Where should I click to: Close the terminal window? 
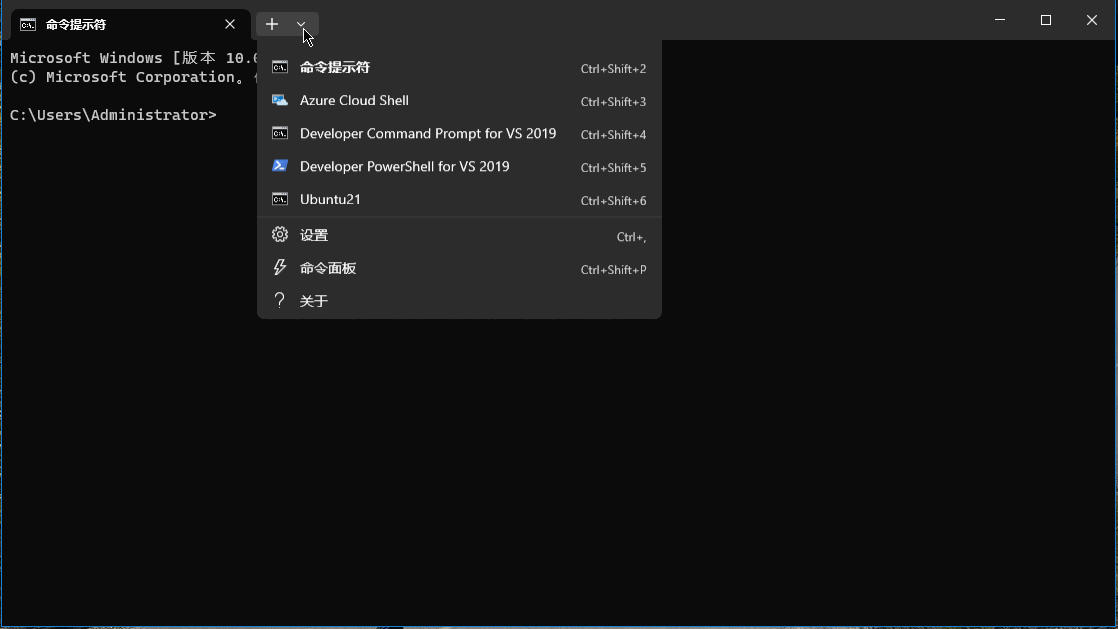tap(1092, 20)
